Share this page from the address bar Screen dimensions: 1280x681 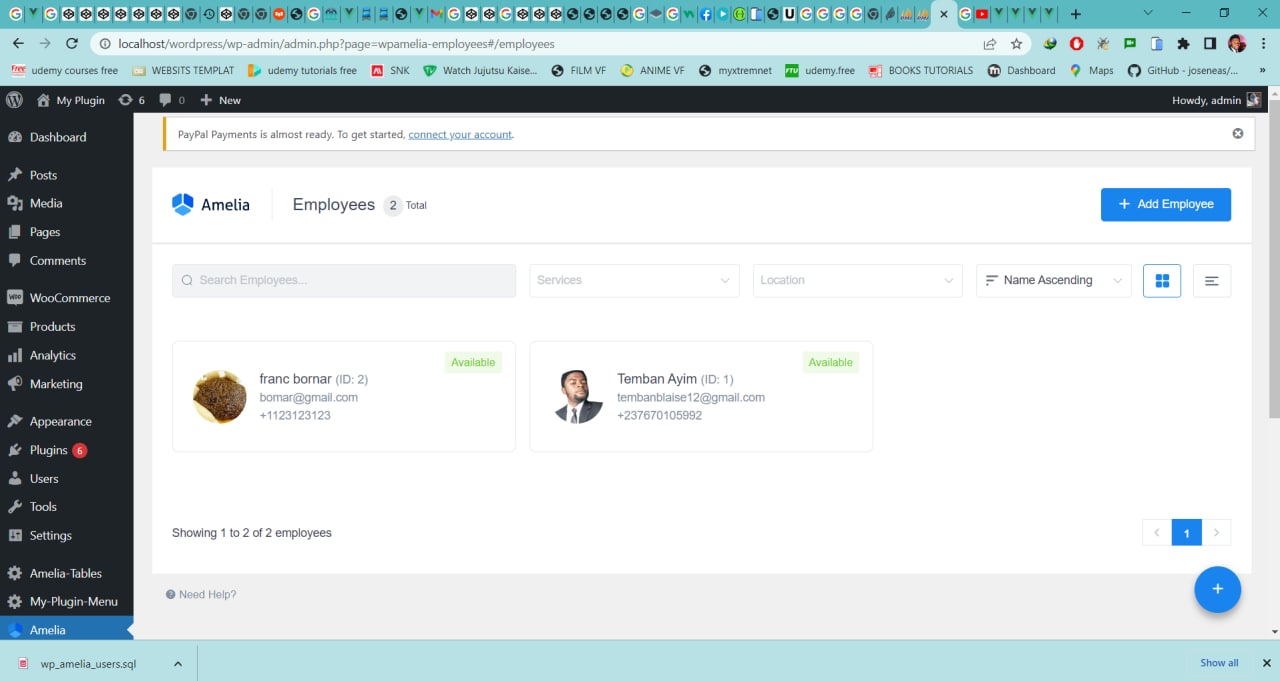point(990,44)
